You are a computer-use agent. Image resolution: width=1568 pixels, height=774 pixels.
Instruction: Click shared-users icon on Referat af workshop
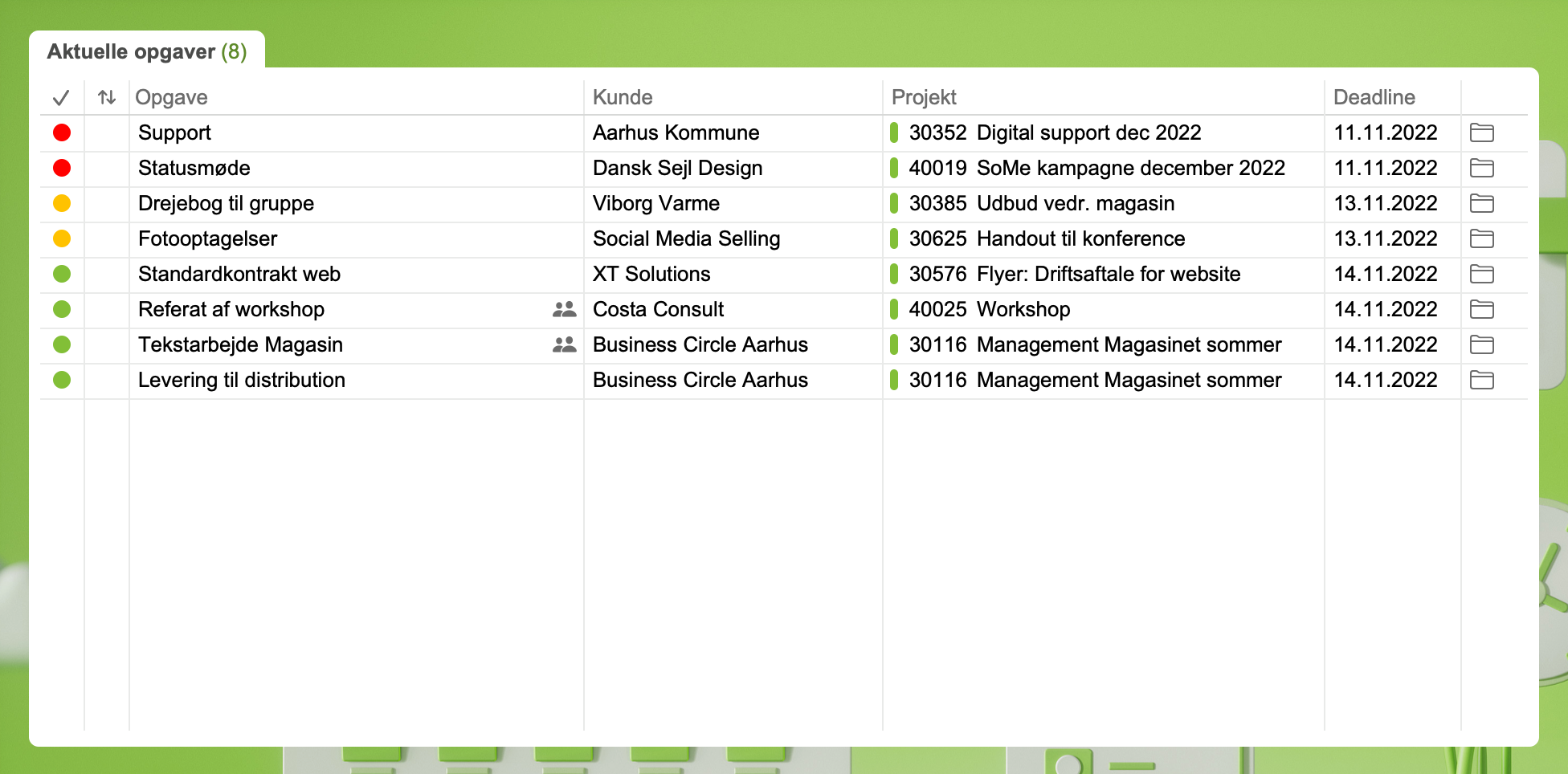pyautogui.click(x=564, y=309)
